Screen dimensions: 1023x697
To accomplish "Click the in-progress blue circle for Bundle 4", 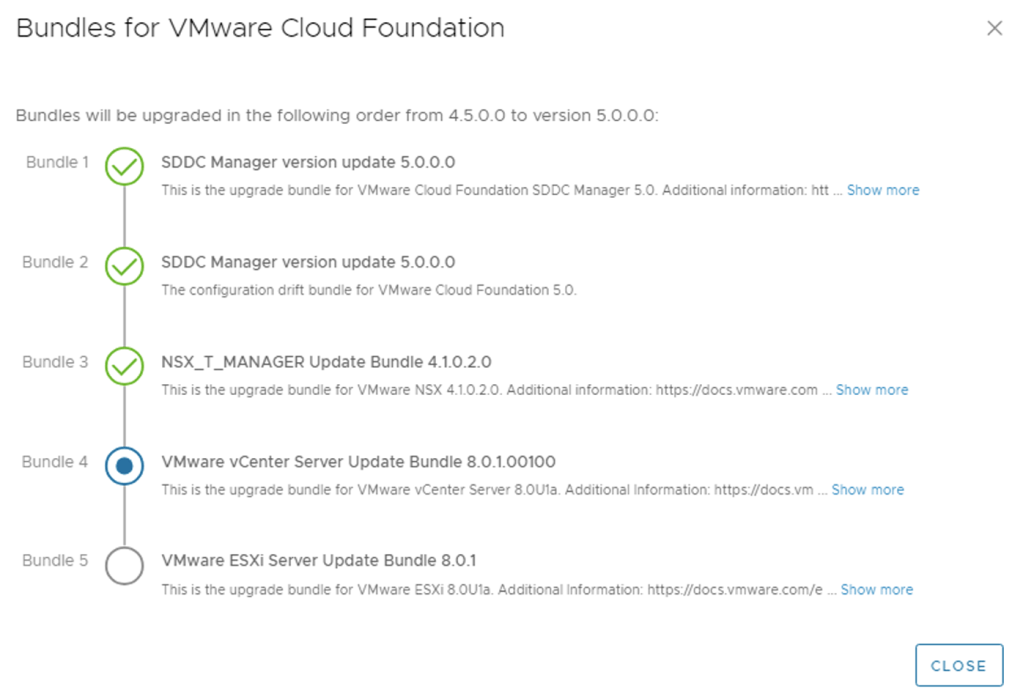I will point(124,466).
